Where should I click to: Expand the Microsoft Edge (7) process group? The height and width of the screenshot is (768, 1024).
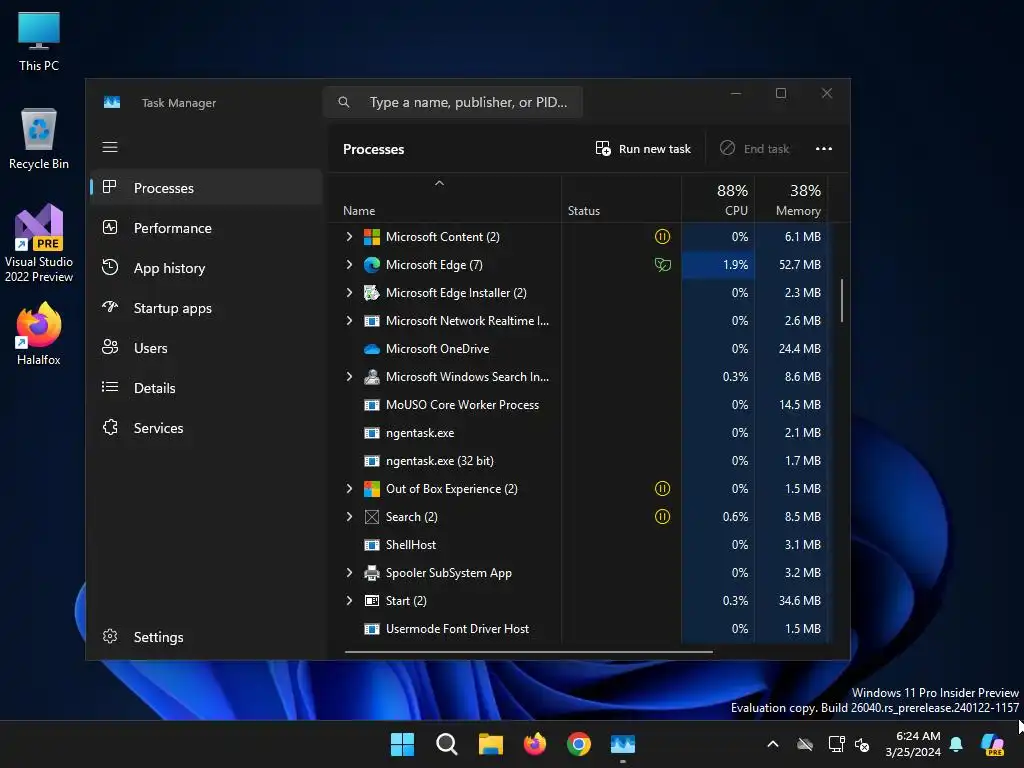click(x=349, y=264)
